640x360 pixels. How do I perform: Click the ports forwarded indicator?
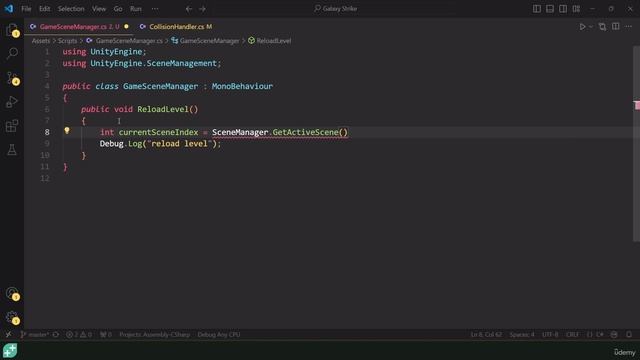pyautogui.click(x=106, y=335)
